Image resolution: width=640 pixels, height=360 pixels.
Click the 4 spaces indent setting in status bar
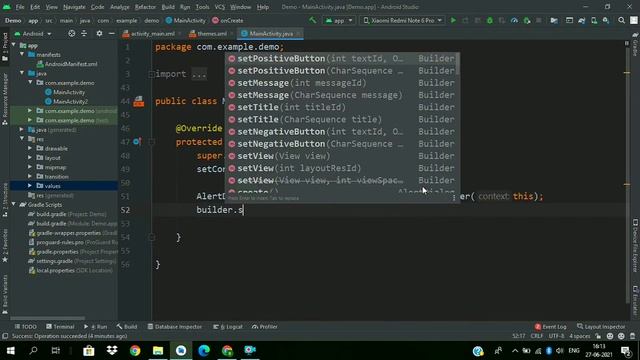pyautogui.click(x=580, y=336)
